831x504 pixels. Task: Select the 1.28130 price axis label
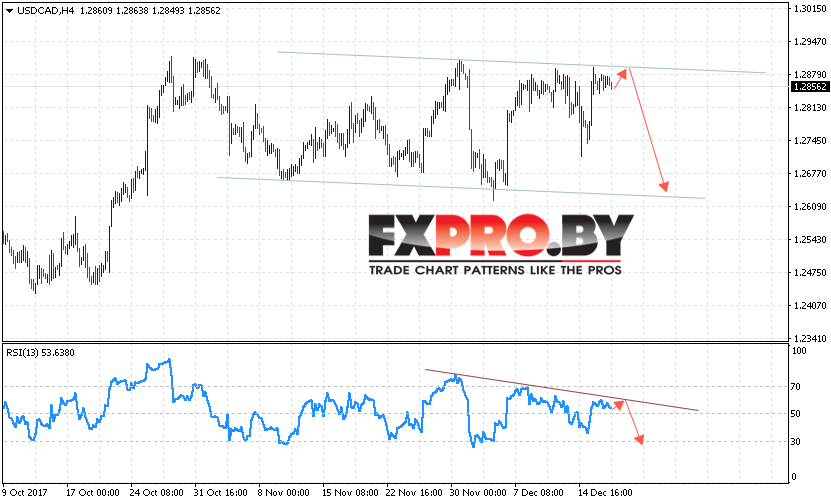click(x=810, y=108)
